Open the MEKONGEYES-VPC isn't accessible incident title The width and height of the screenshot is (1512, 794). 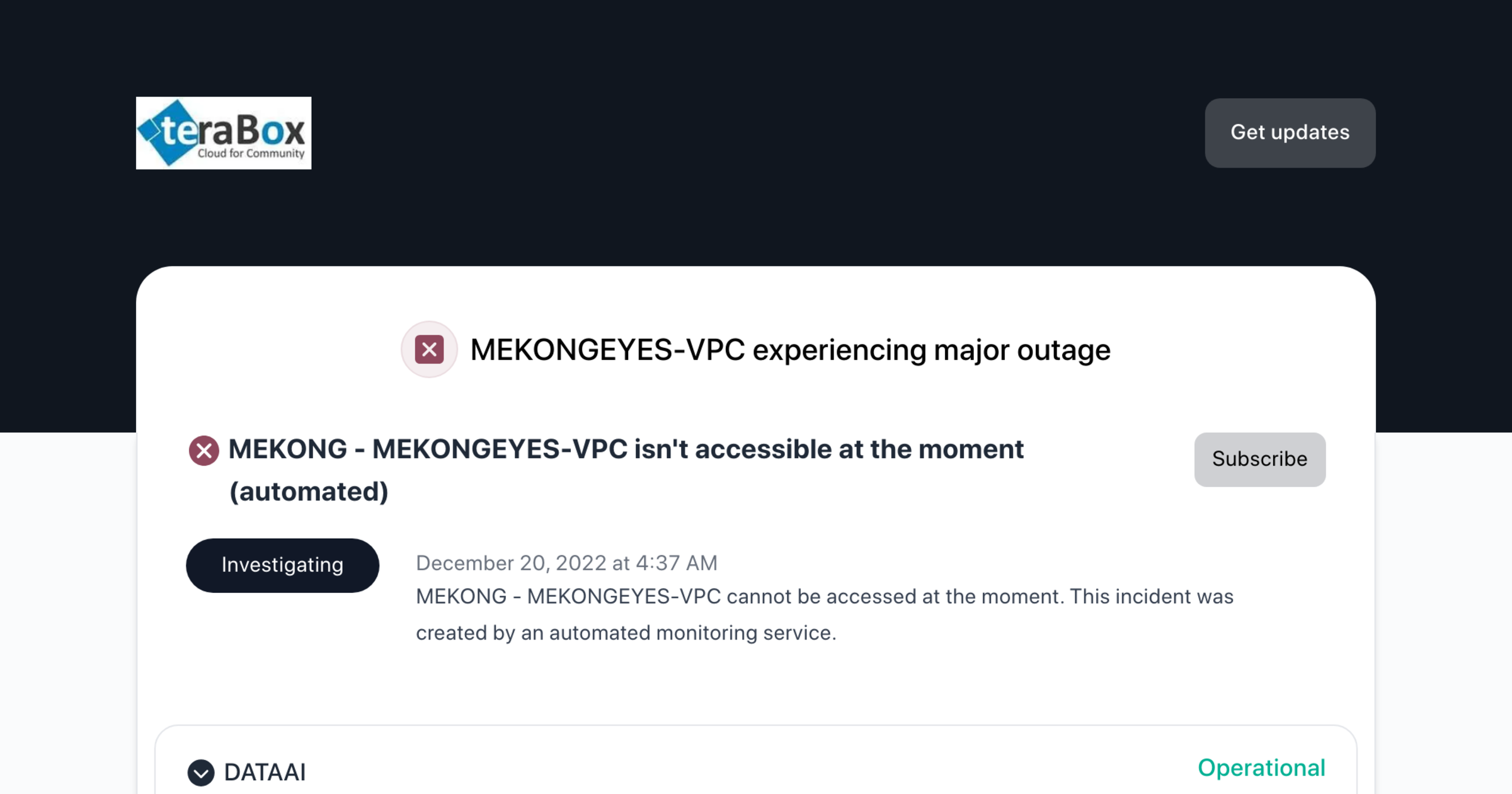[626, 449]
